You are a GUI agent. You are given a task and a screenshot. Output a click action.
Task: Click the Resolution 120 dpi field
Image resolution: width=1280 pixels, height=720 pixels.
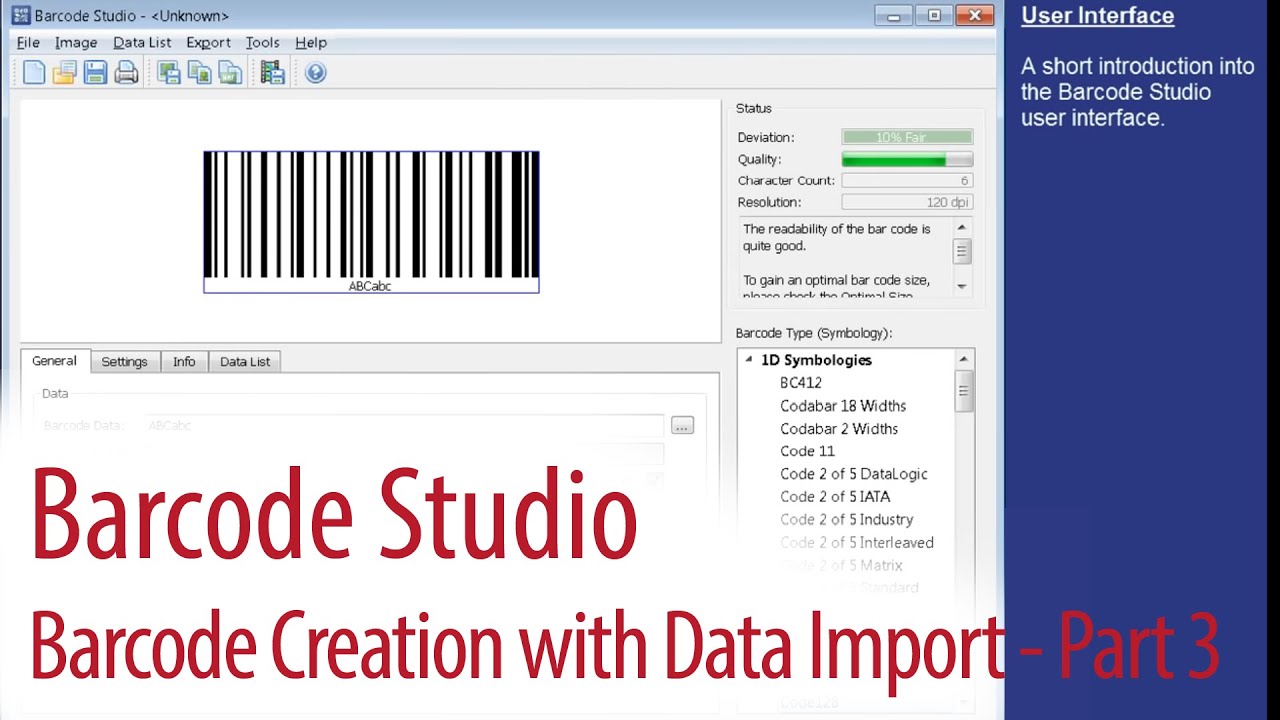(x=907, y=202)
